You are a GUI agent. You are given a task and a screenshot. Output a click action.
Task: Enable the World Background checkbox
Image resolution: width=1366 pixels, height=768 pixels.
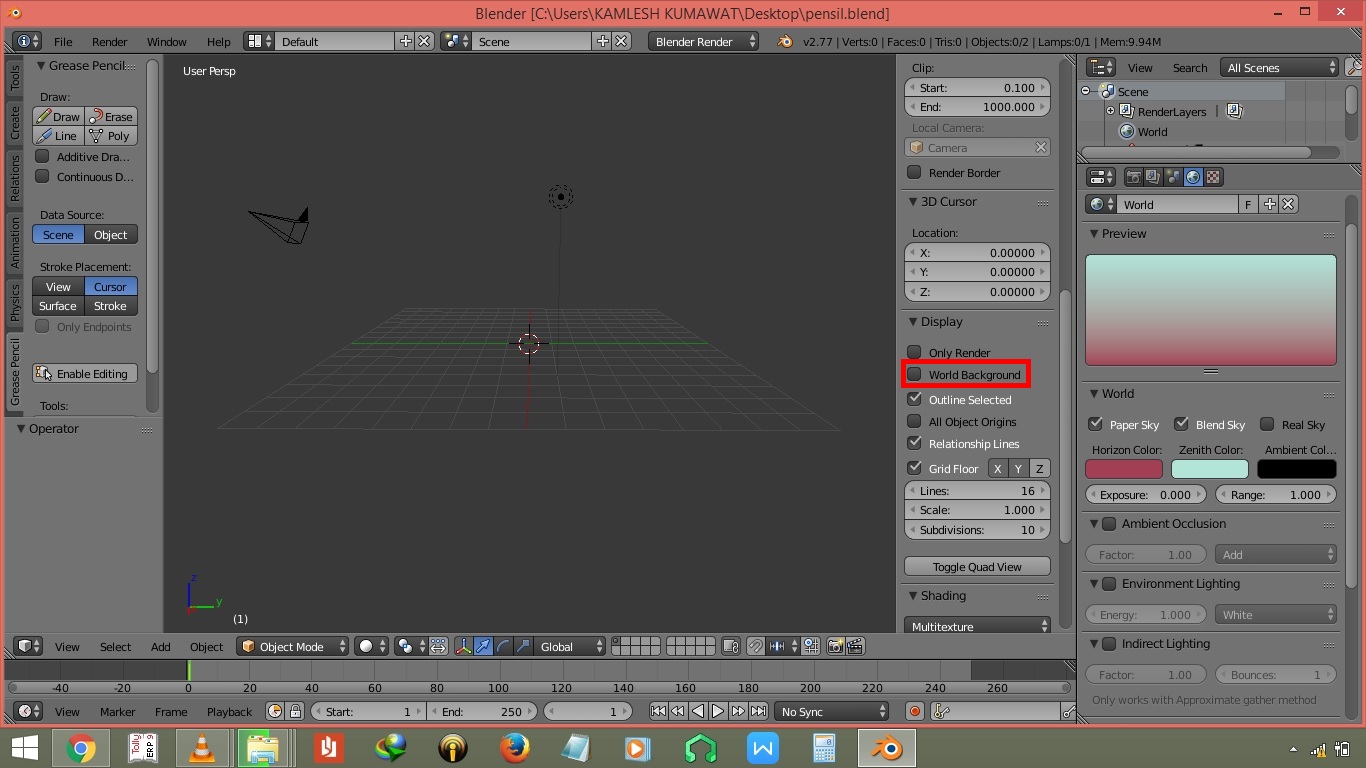tap(914, 375)
